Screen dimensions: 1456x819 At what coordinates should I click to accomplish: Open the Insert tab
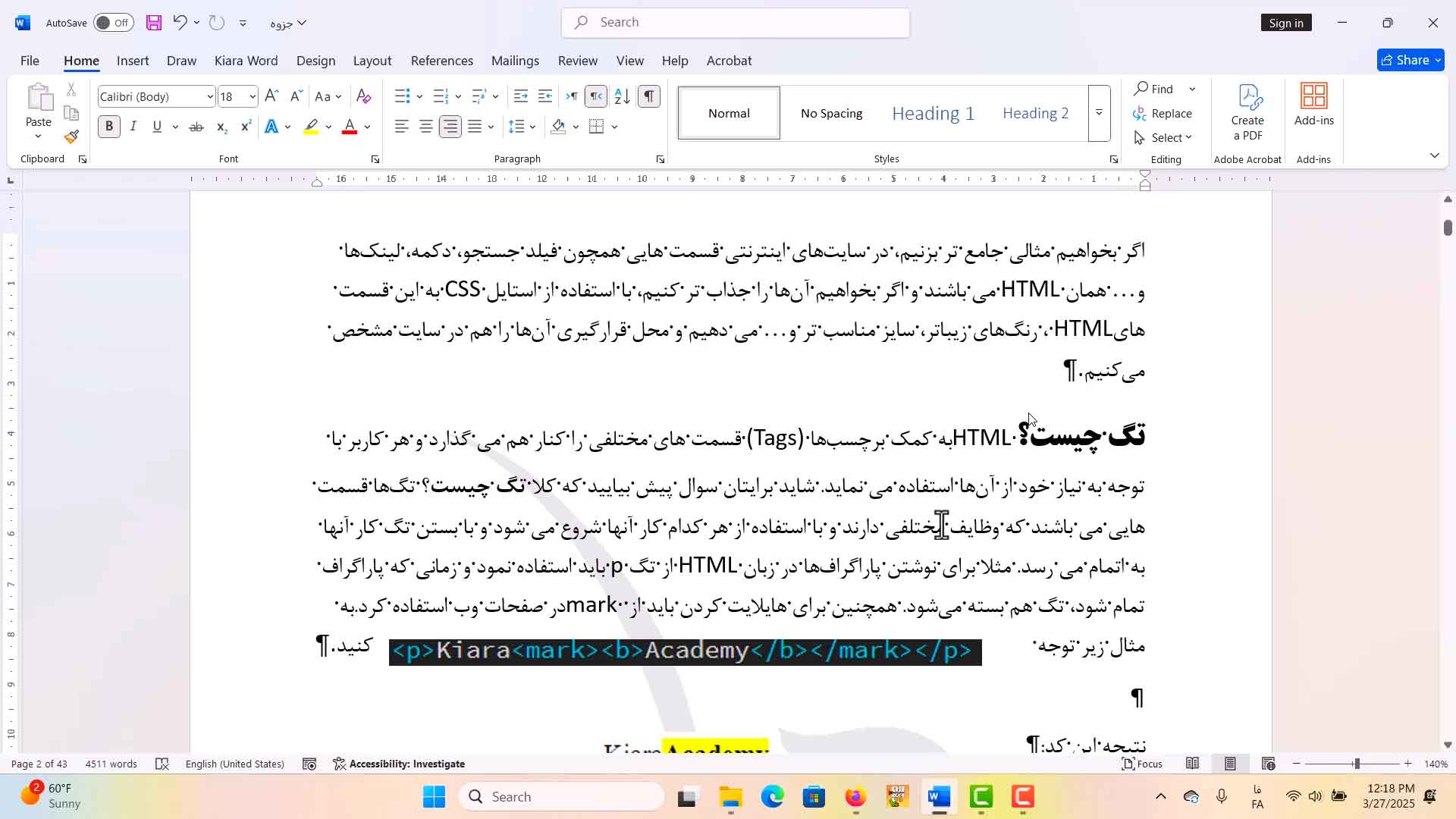(x=133, y=61)
